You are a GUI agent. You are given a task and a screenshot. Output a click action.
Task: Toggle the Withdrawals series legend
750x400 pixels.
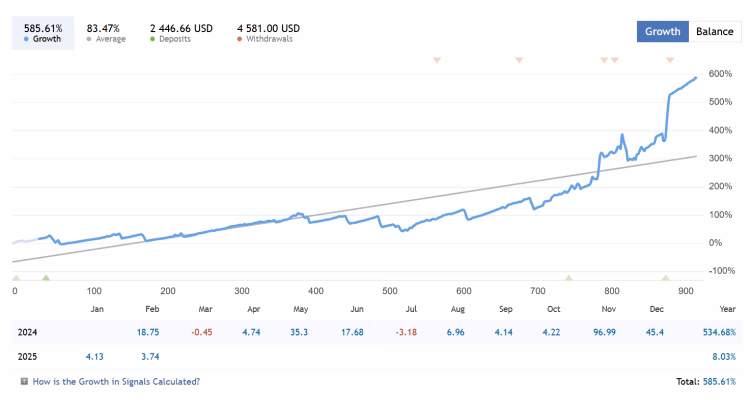pyautogui.click(x=268, y=33)
